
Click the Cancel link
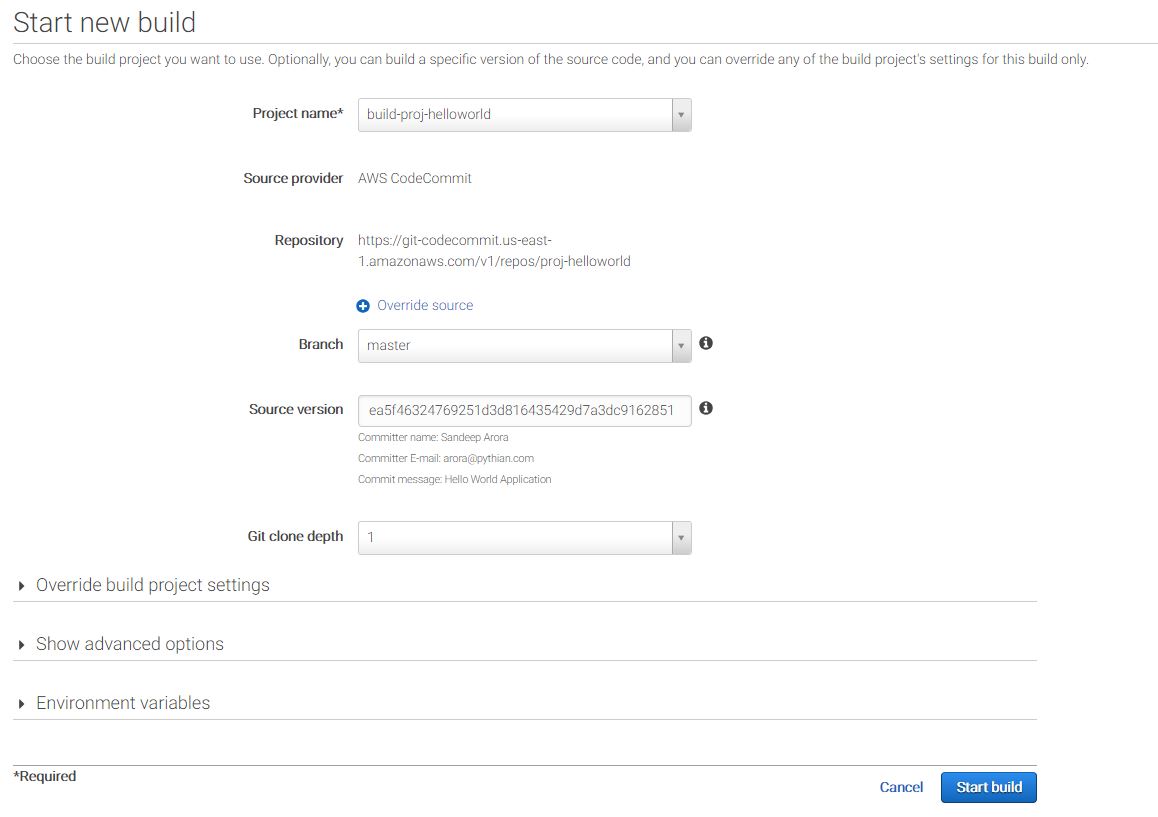[901, 787]
